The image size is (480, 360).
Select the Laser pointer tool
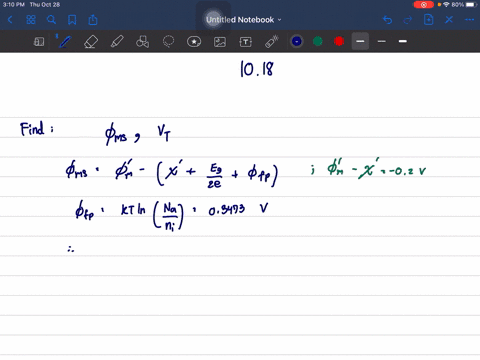point(271,42)
